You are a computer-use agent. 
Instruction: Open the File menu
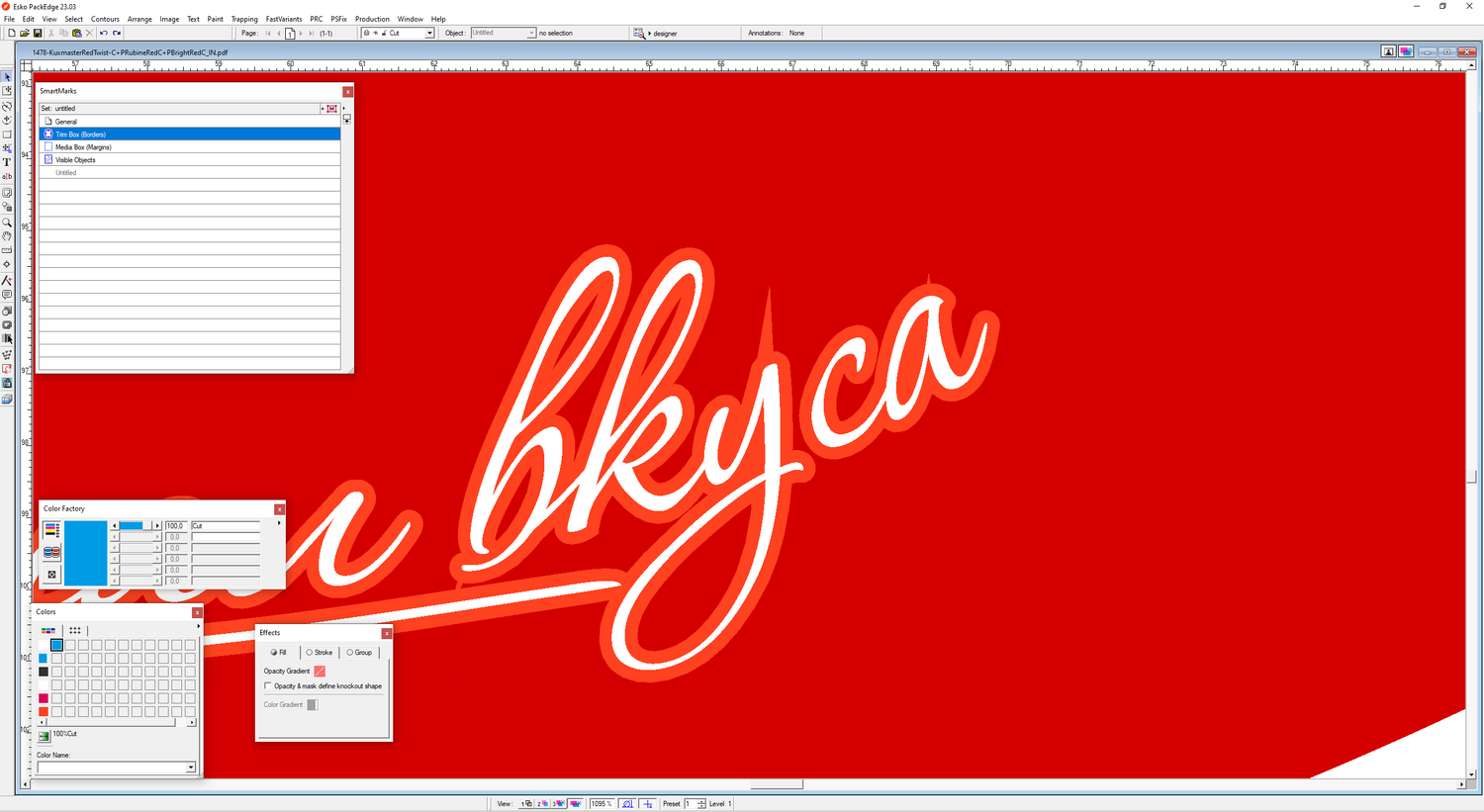[x=9, y=19]
